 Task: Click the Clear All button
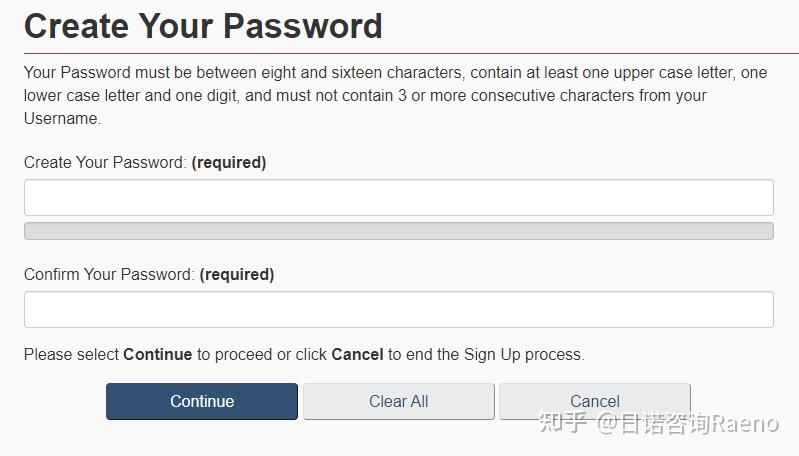click(x=398, y=401)
